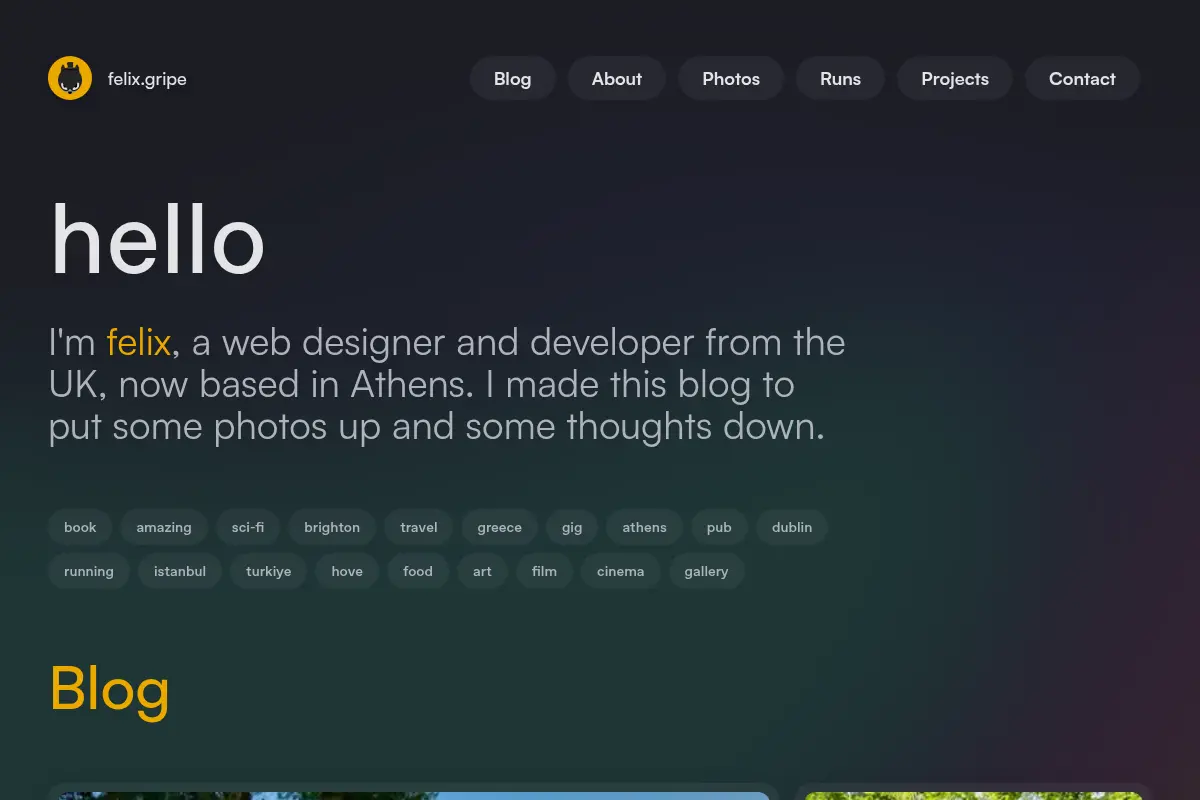Click the highlighted felix name link

point(139,342)
